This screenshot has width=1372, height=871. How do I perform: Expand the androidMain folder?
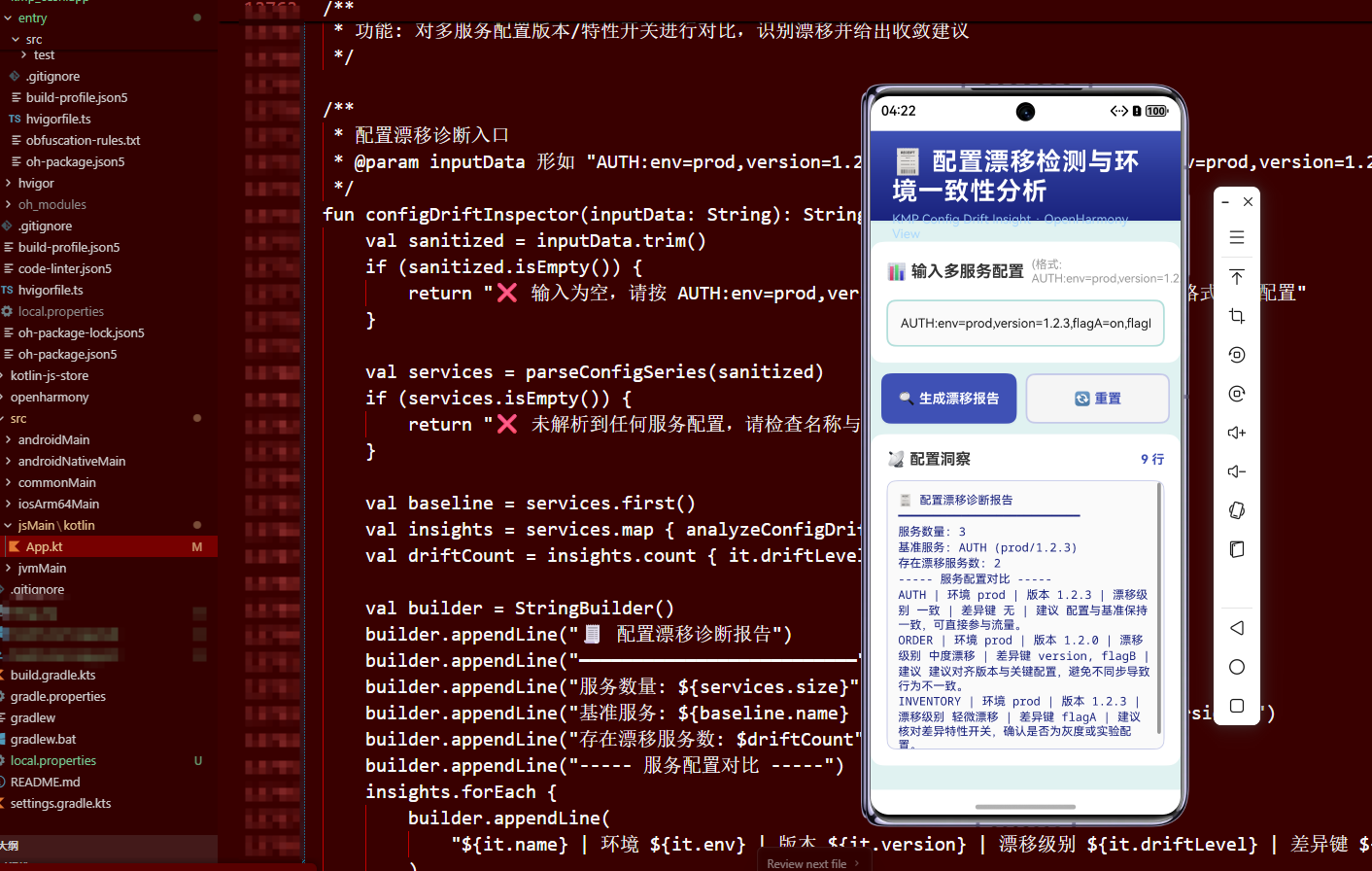[8, 439]
